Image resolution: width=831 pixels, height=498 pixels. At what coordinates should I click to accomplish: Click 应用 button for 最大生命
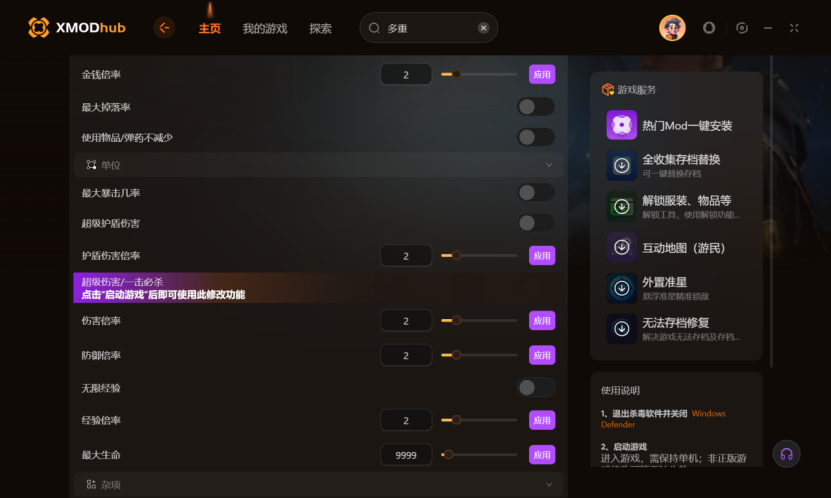click(x=542, y=455)
